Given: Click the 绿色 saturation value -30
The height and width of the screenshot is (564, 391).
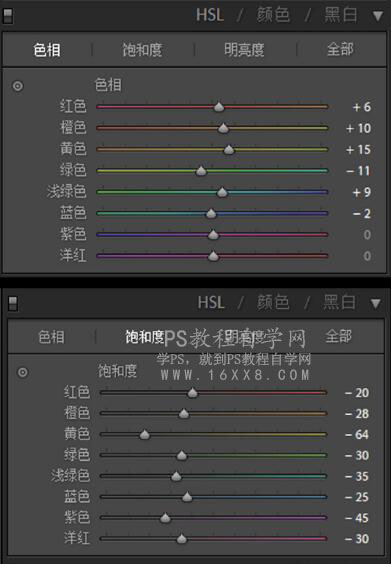Looking at the screenshot, I should [357, 455].
